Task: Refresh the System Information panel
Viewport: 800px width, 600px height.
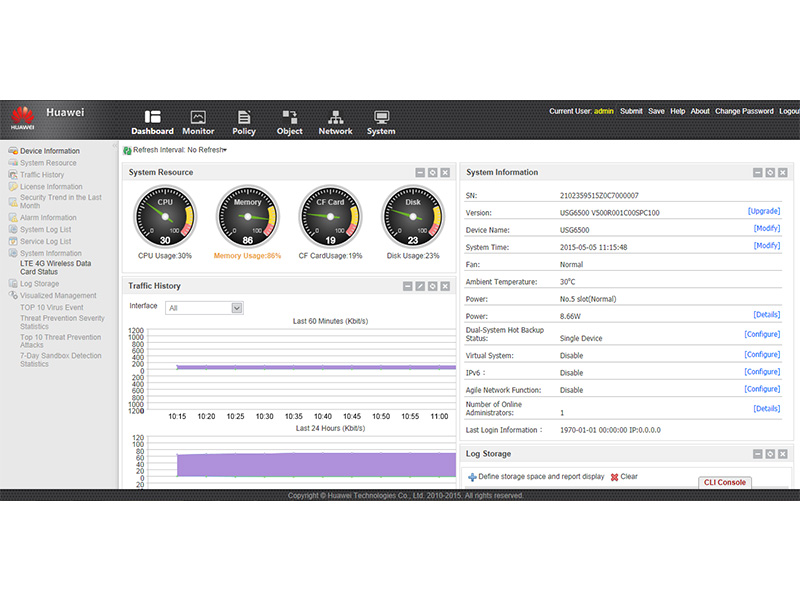Action: (770, 172)
